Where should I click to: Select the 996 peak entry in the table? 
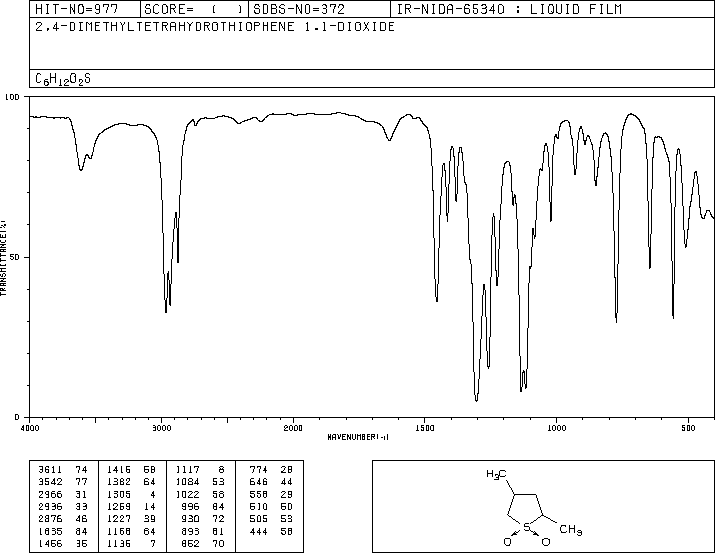202,506
